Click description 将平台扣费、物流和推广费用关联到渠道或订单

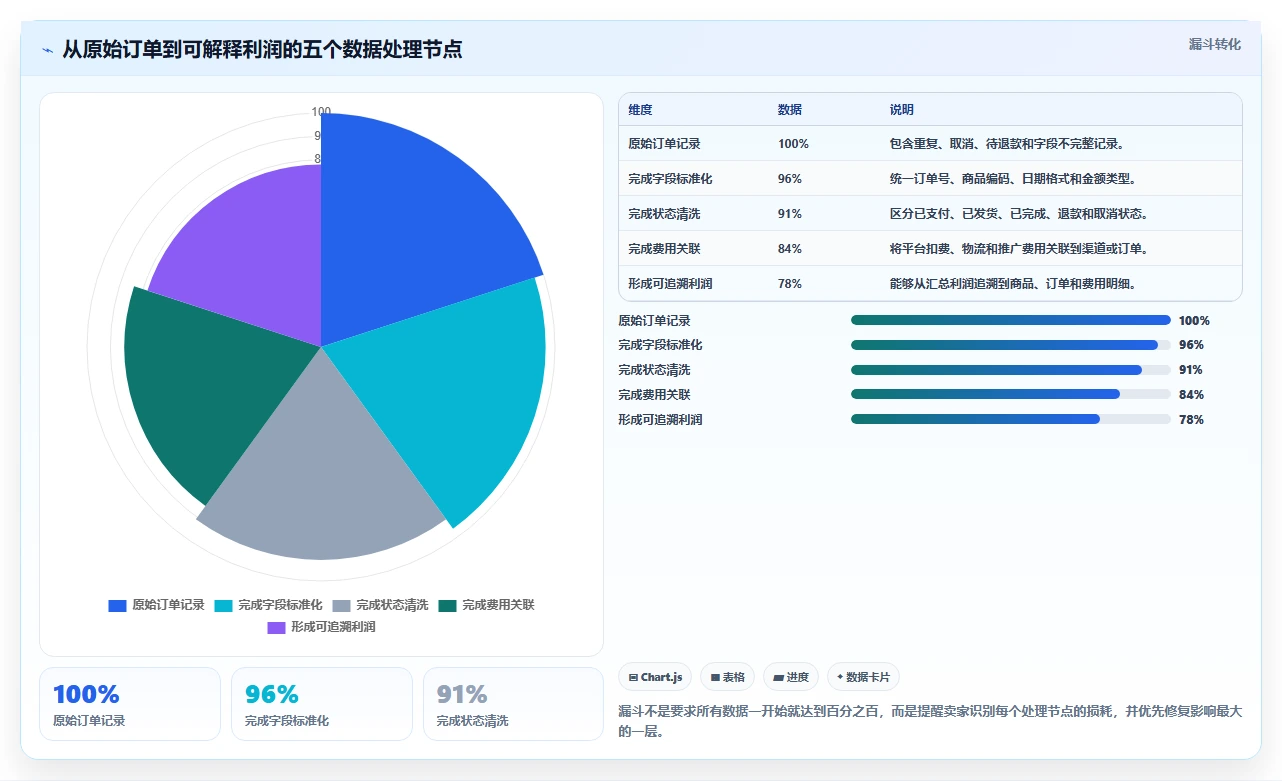(x=1020, y=249)
